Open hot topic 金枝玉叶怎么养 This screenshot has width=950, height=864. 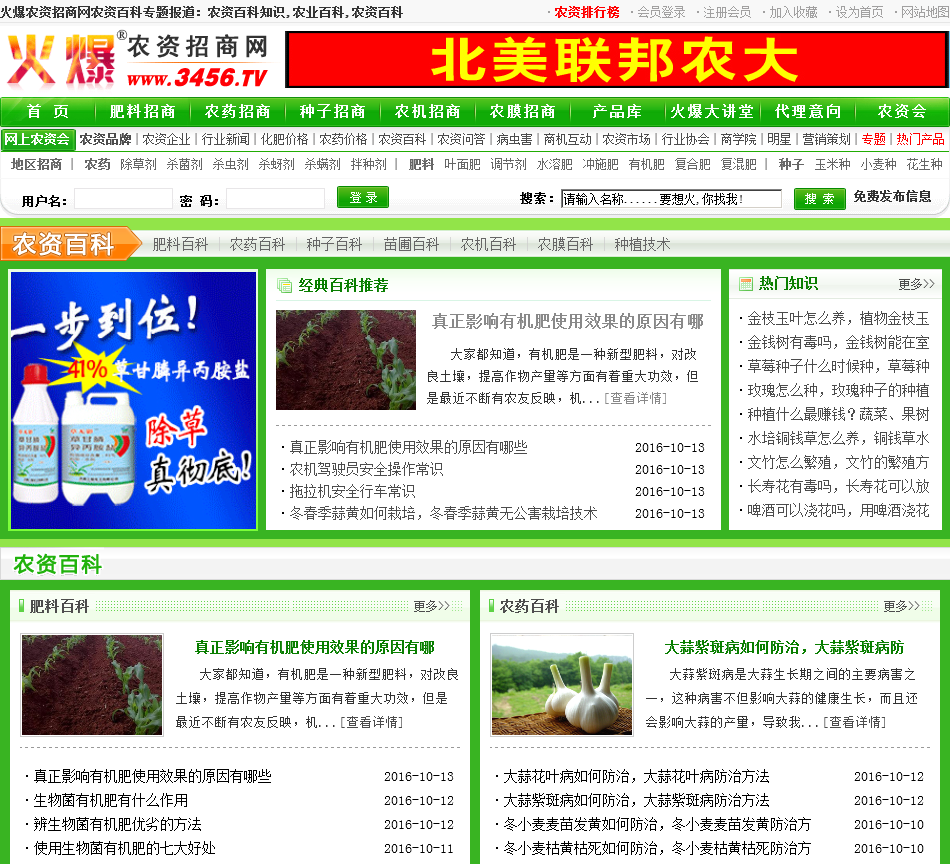pos(838,319)
